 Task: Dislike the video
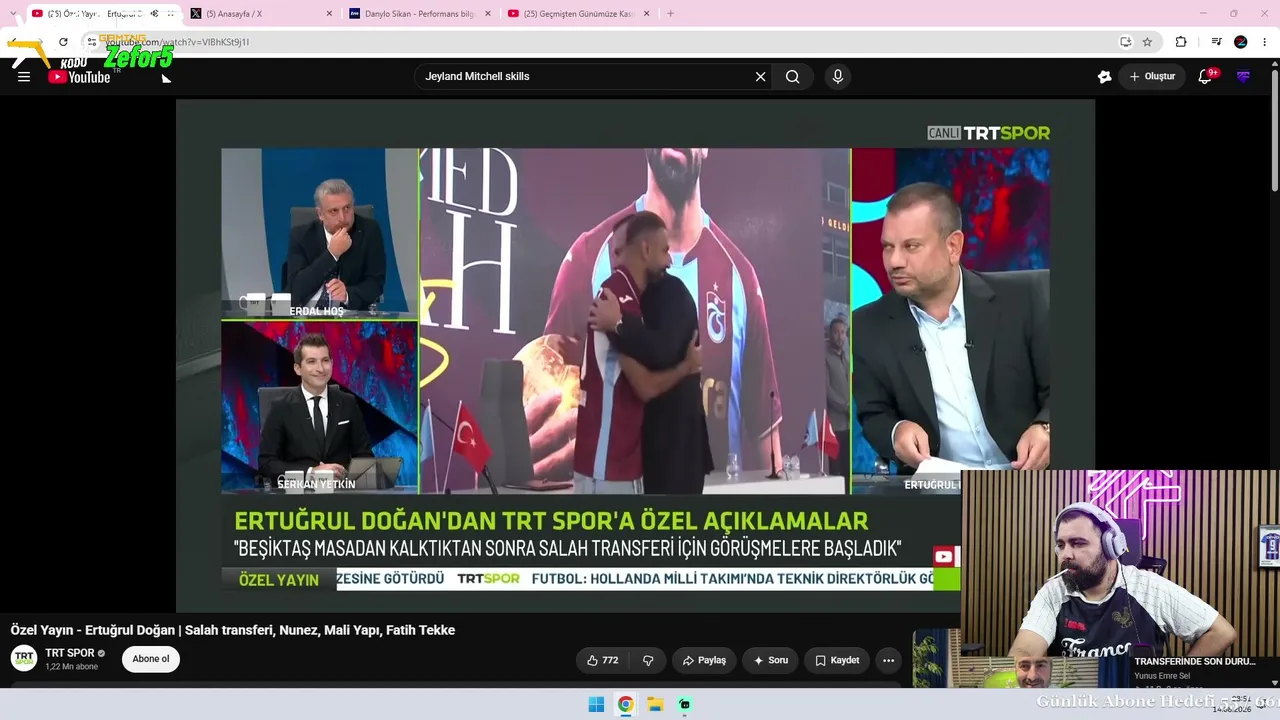pyautogui.click(x=648, y=660)
